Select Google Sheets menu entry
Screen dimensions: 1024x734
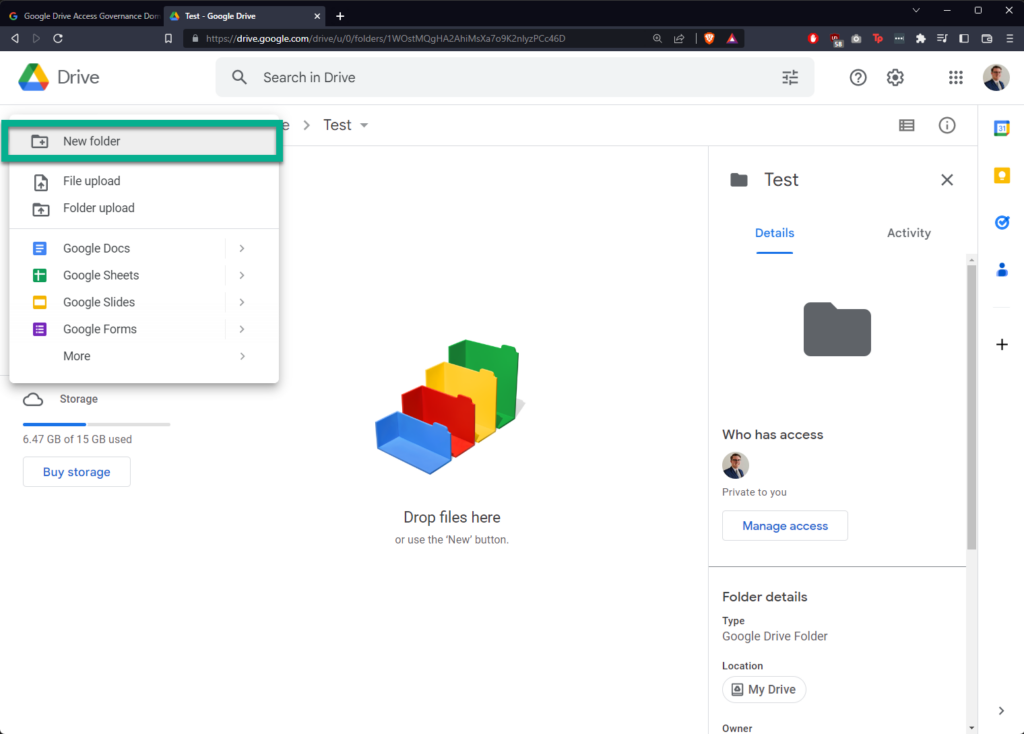coord(118,276)
